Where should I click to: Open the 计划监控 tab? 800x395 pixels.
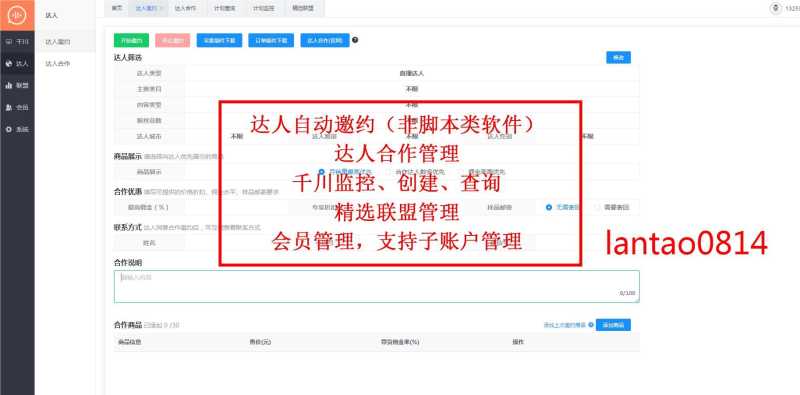265,8
